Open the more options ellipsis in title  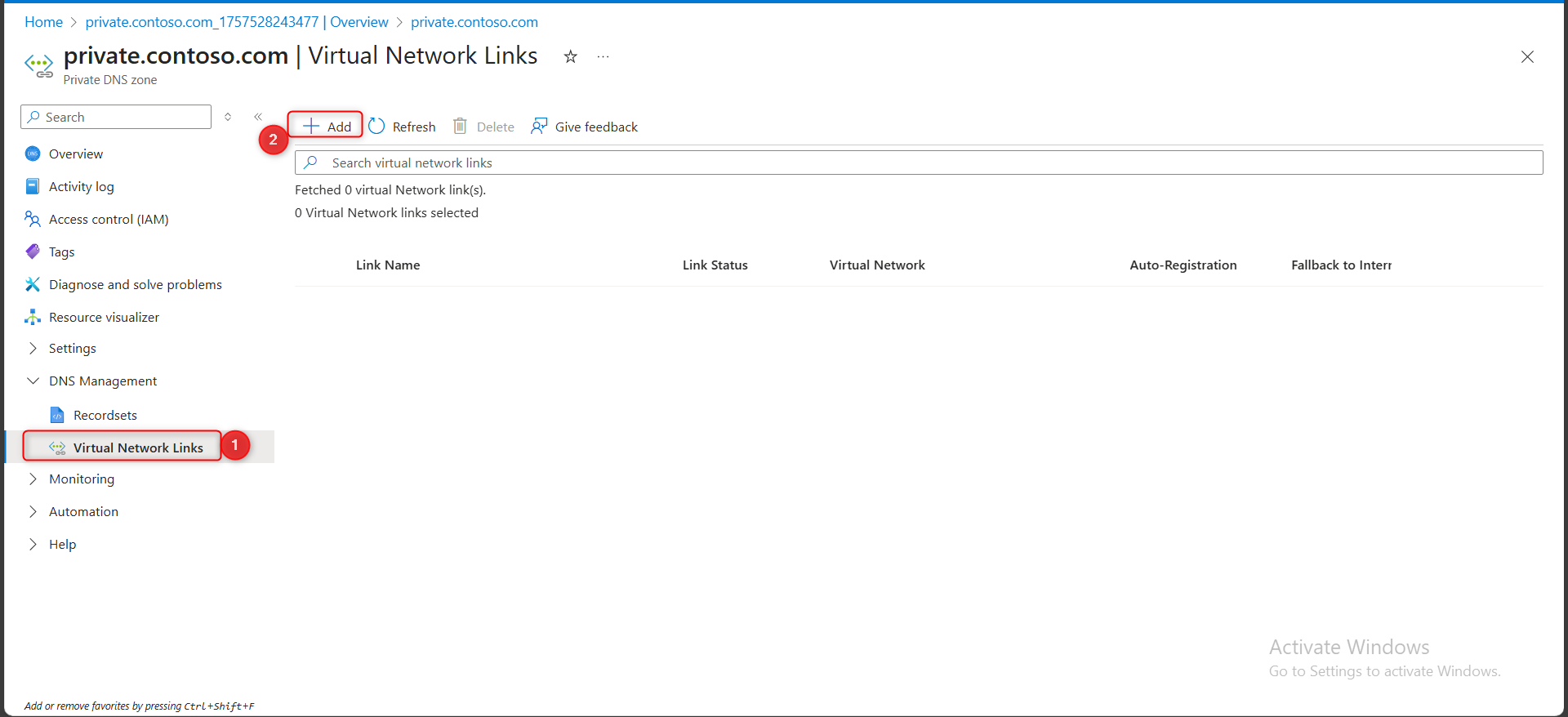pos(603,56)
